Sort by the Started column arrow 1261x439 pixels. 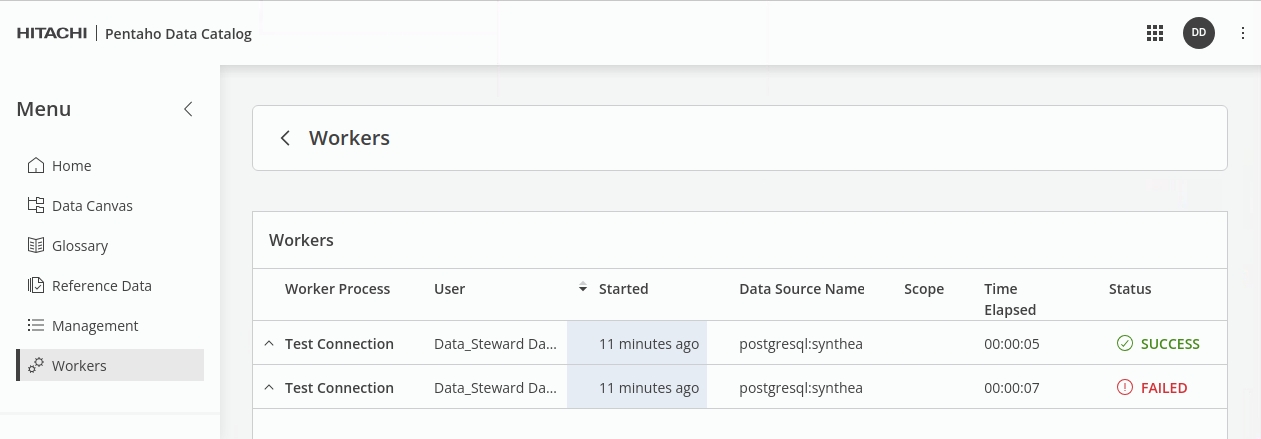583,289
